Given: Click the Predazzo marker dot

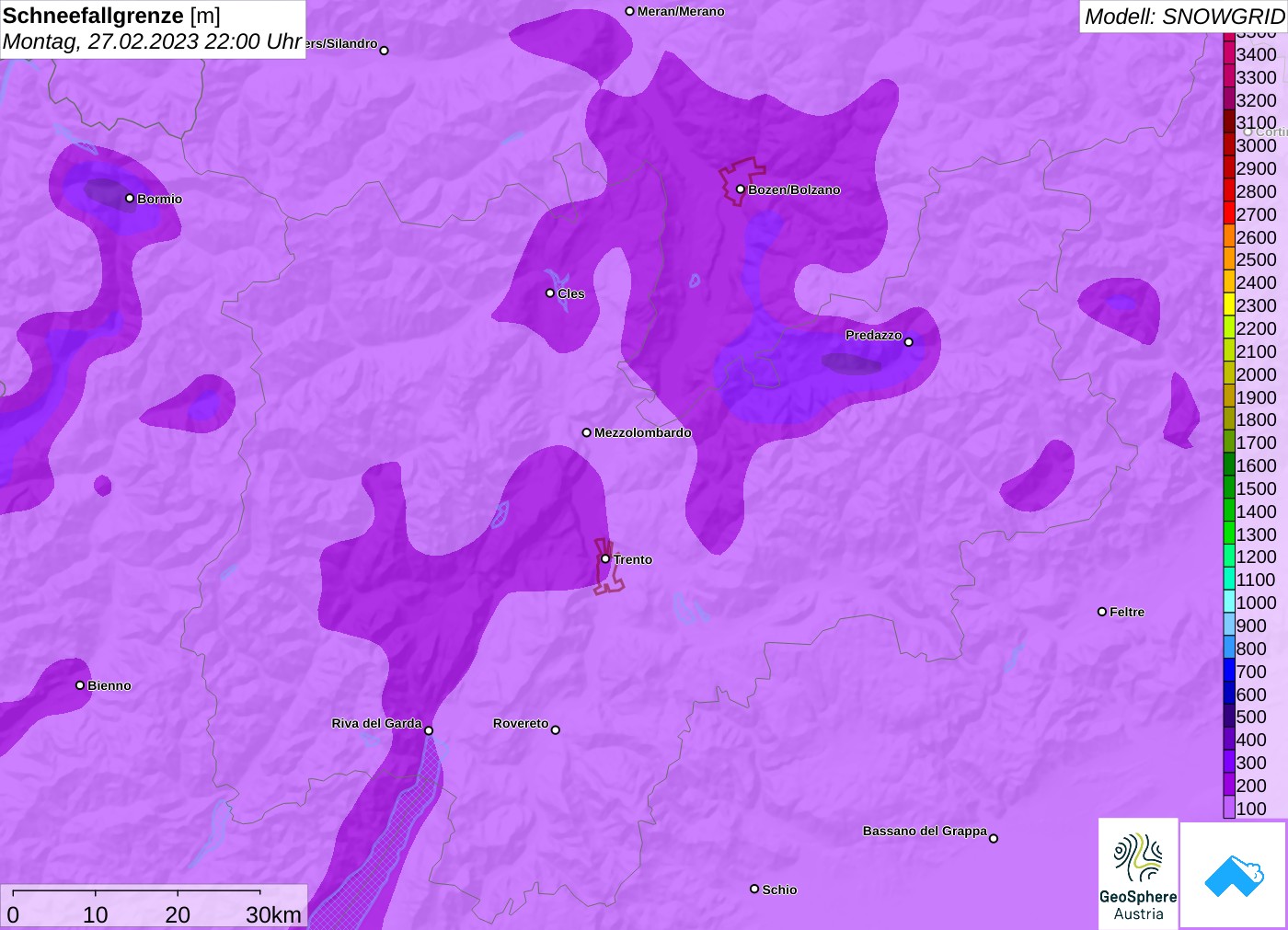Looking at the screenshot, I should [x=908, y=341].
